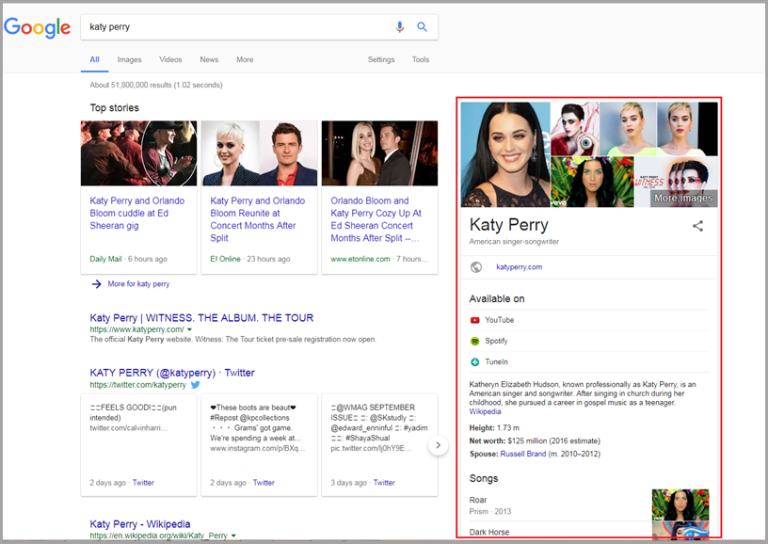Image resolution: width=768 pixels, height=544 pixels.
Task: Share the Katy Perry knowledge panel
Action: 697,226
